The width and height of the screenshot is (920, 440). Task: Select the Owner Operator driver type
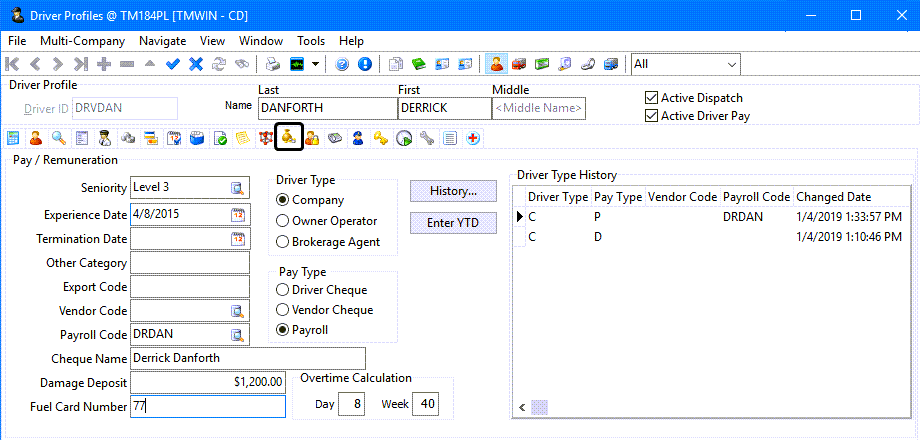tap(283, 221)
